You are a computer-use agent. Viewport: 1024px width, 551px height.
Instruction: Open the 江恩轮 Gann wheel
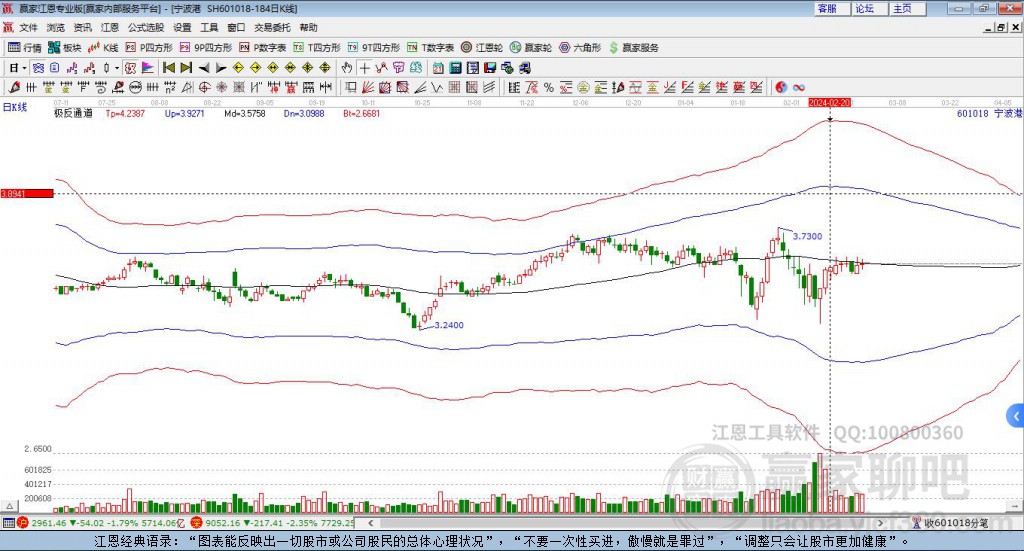482,48
